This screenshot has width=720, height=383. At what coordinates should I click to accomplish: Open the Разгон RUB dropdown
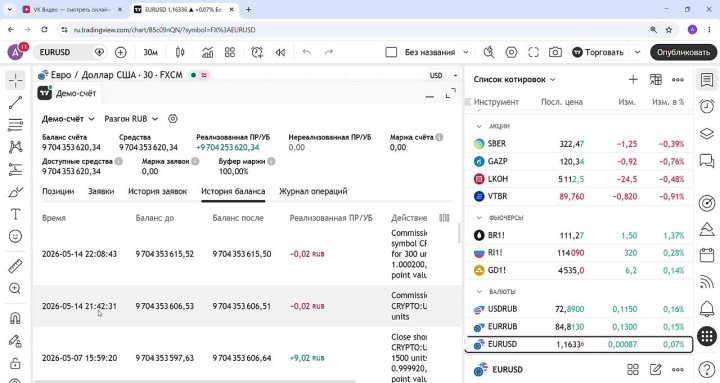tap(131, 119)
